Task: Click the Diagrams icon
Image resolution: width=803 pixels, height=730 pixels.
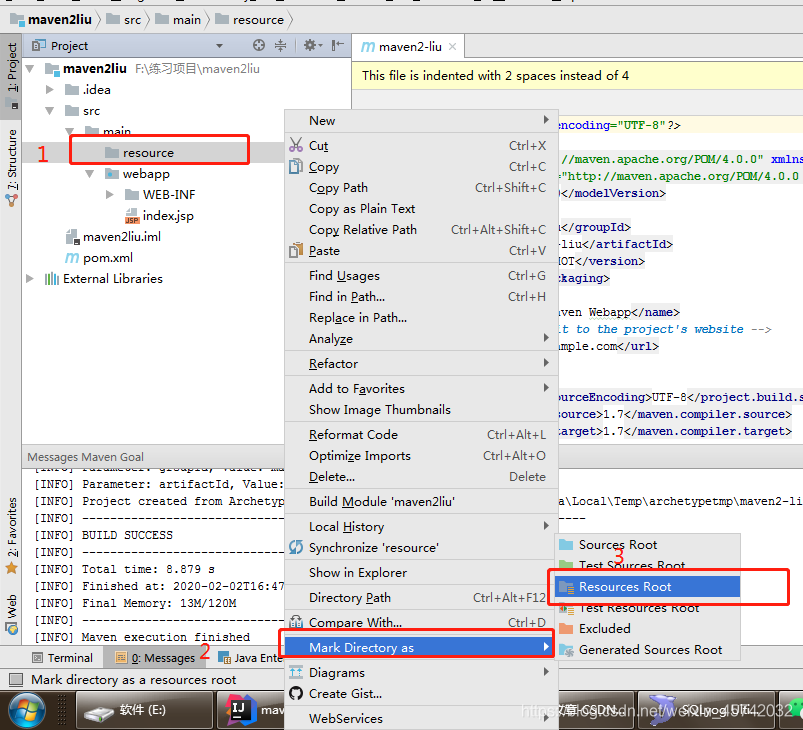Action: 296,672
